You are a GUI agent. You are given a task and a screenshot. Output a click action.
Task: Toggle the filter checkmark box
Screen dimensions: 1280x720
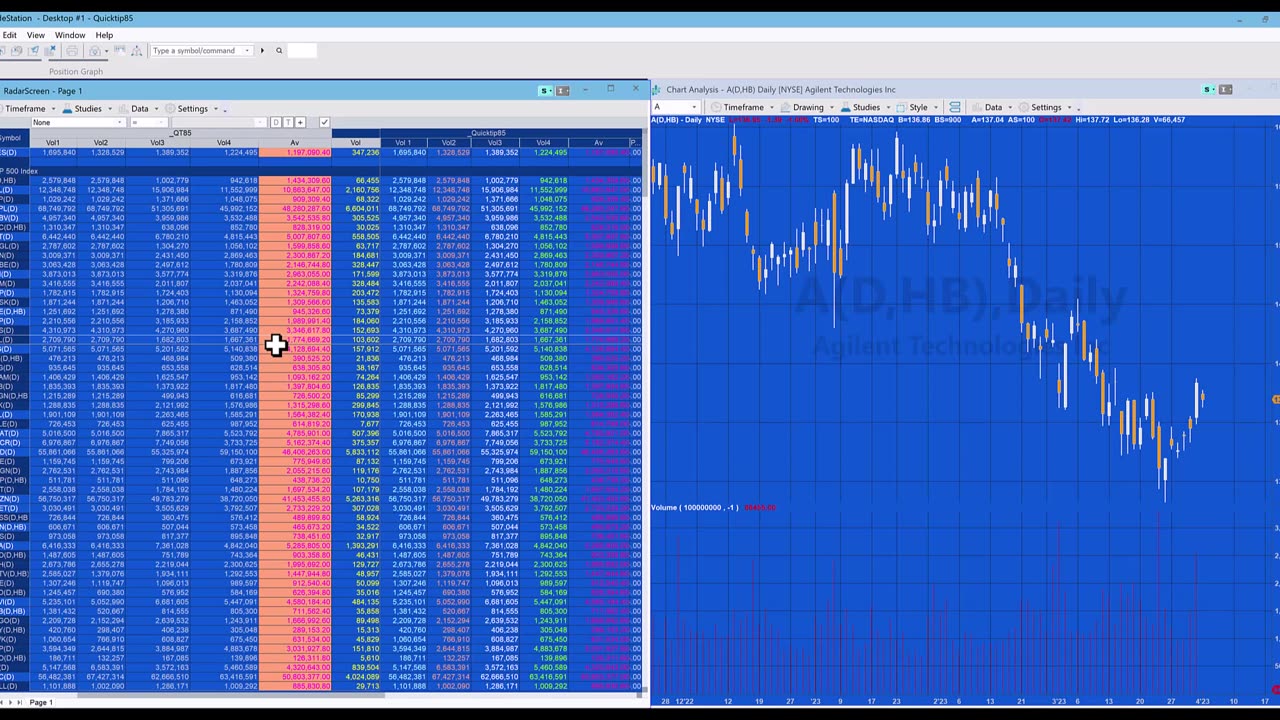pos(324,122)
